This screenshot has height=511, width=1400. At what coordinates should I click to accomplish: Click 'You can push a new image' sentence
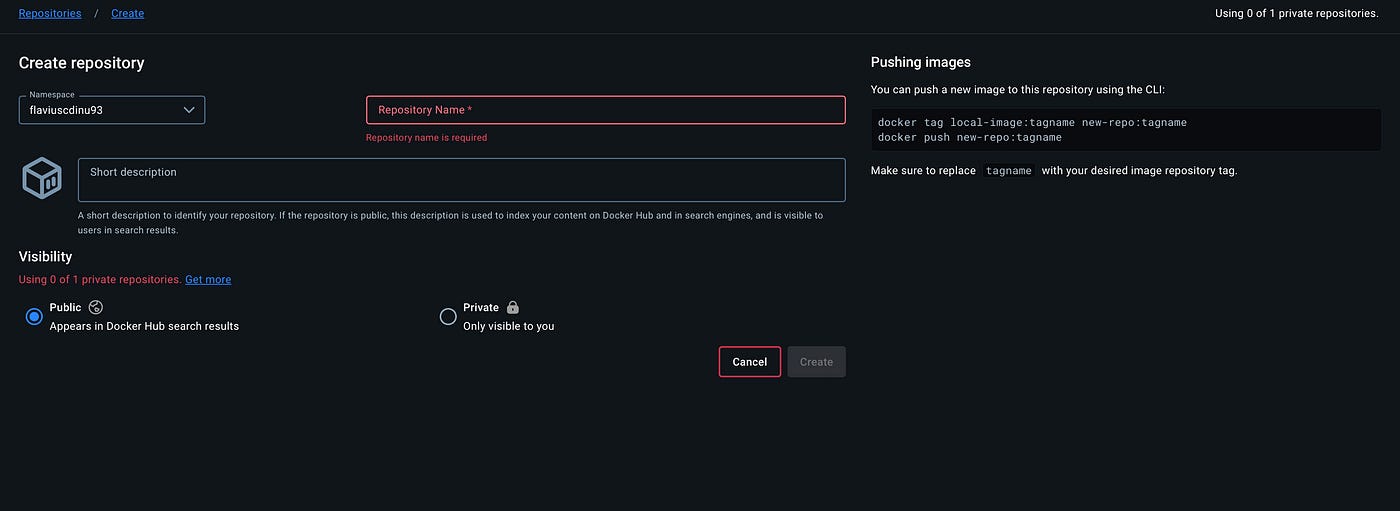[x=1018, y=90]
